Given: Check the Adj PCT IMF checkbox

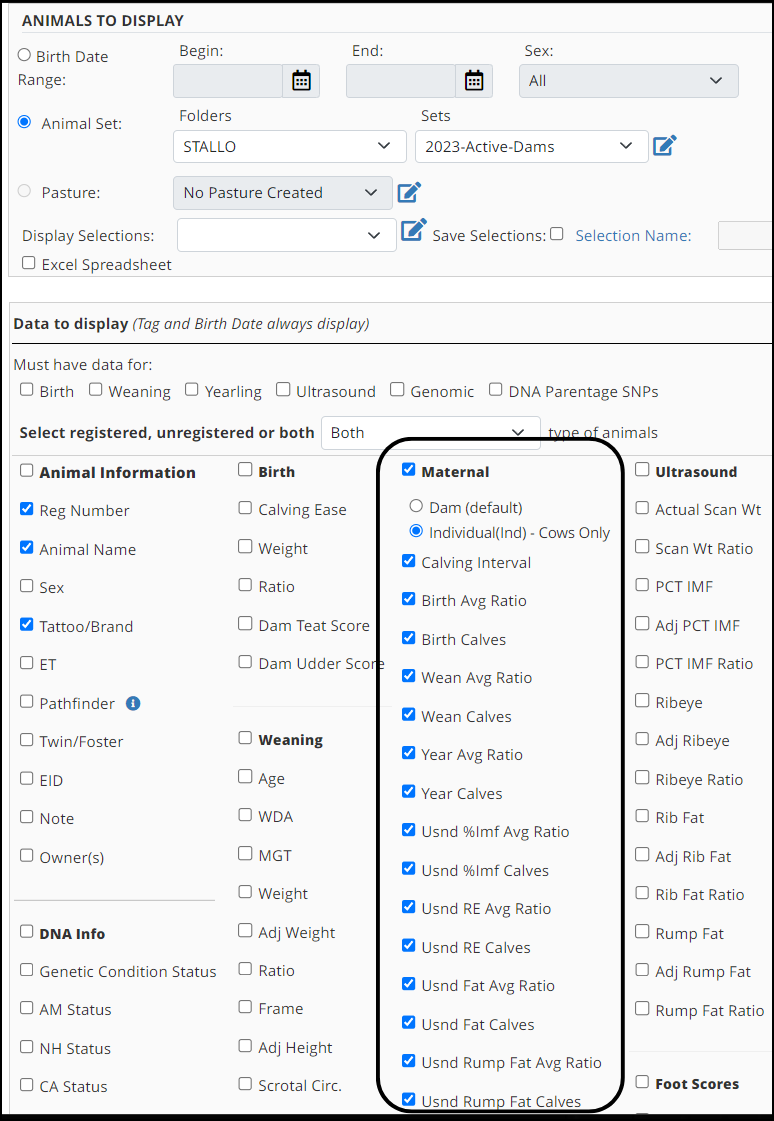Looking at the screenshot, I should click(642, 623).
